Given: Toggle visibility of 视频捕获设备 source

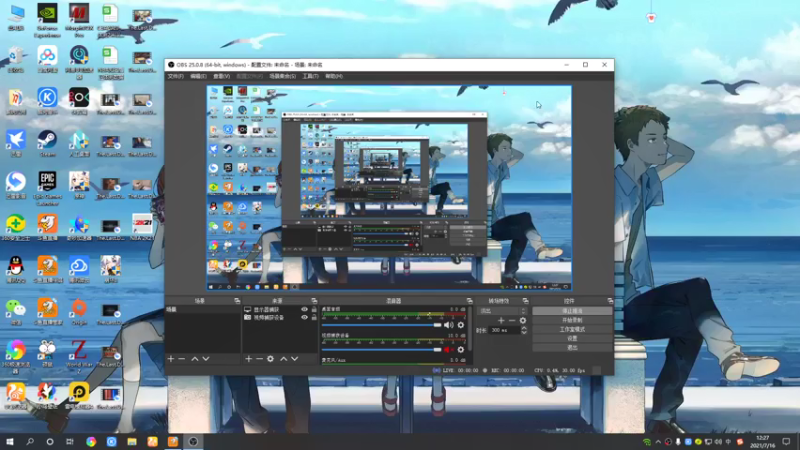Looking at the screenshot, I should 304,317.
